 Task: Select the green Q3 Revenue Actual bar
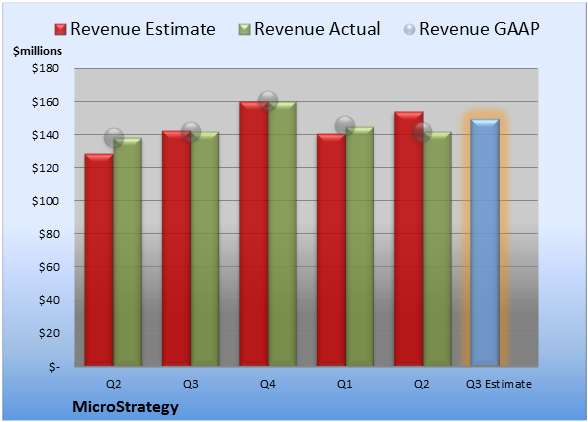pos(205,249)
